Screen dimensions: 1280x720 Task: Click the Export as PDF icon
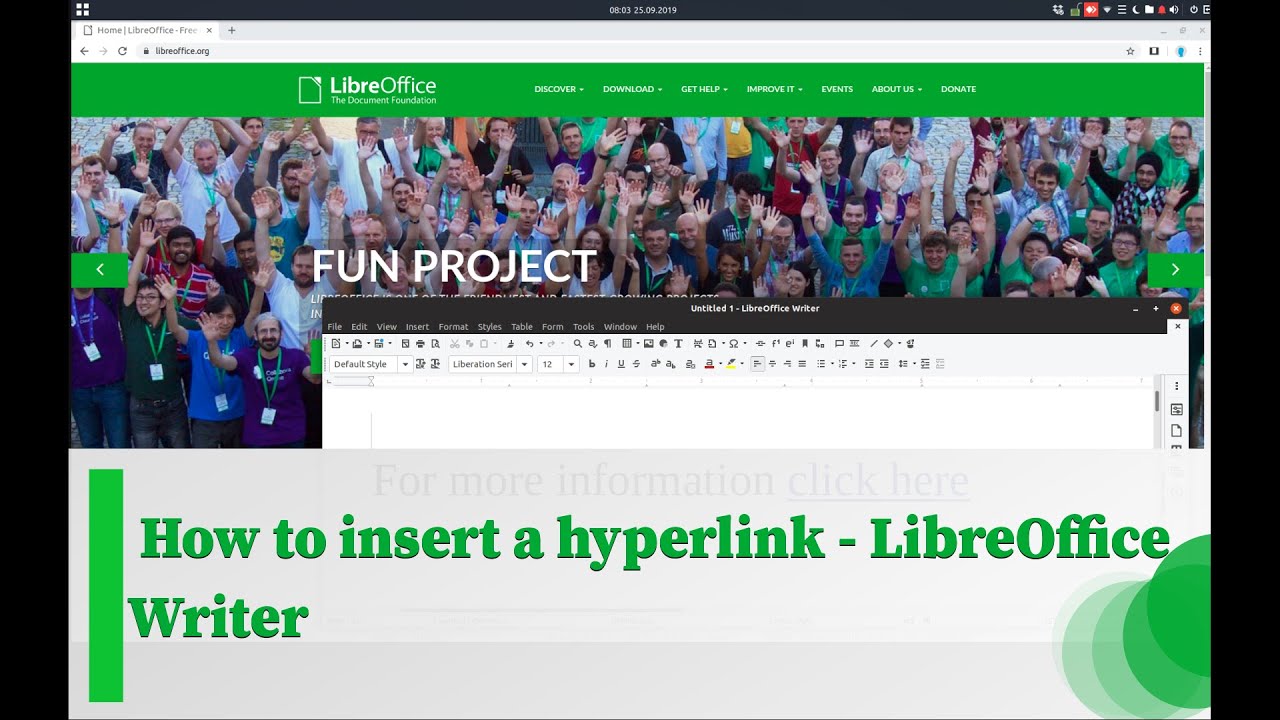click(x=405, y=343)
